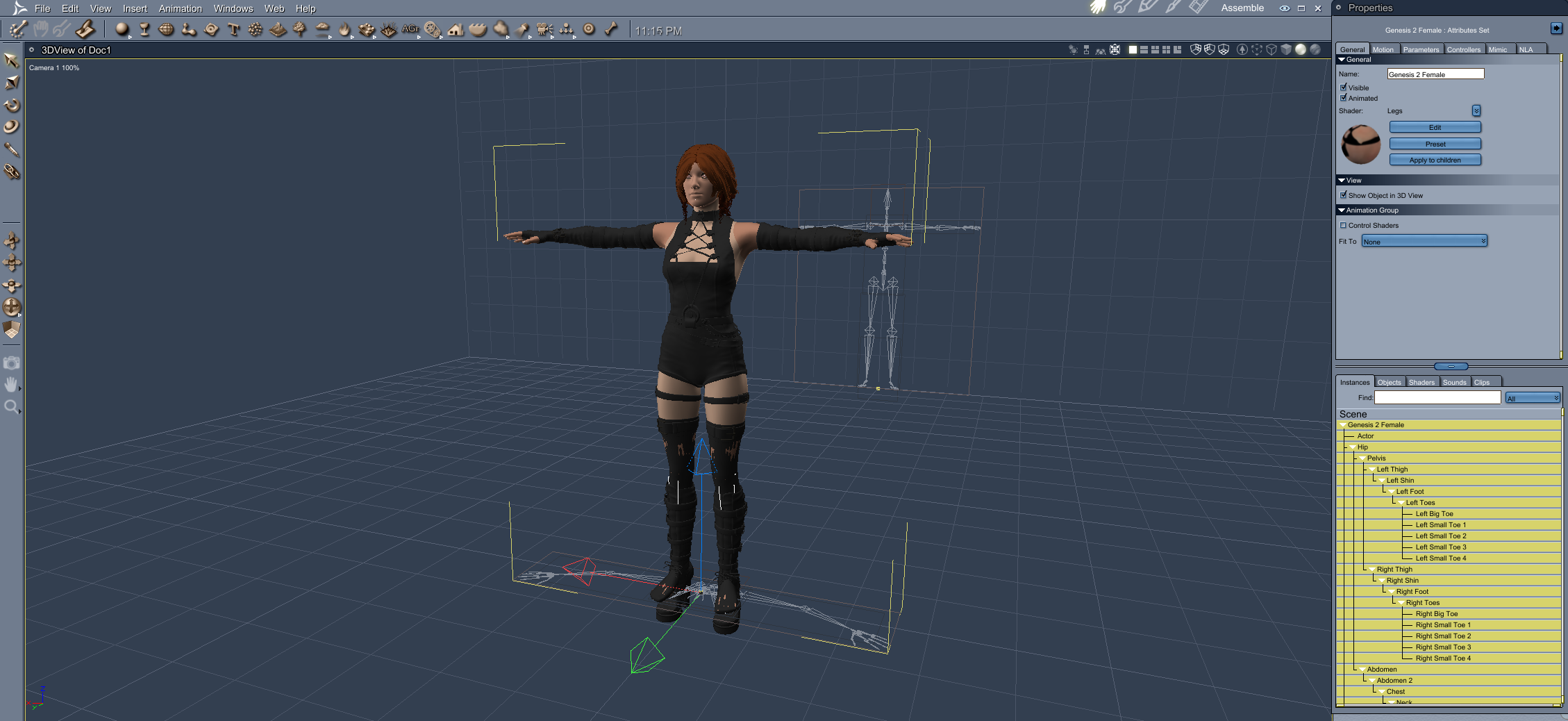Insert hair with the AGr tool

pyautogui.click(x=410, y=30)
